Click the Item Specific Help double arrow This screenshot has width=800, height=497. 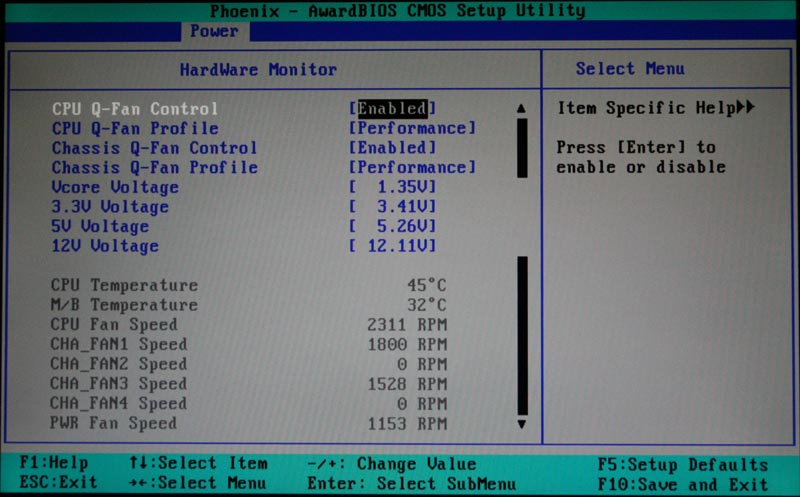(x=745, y=107)
